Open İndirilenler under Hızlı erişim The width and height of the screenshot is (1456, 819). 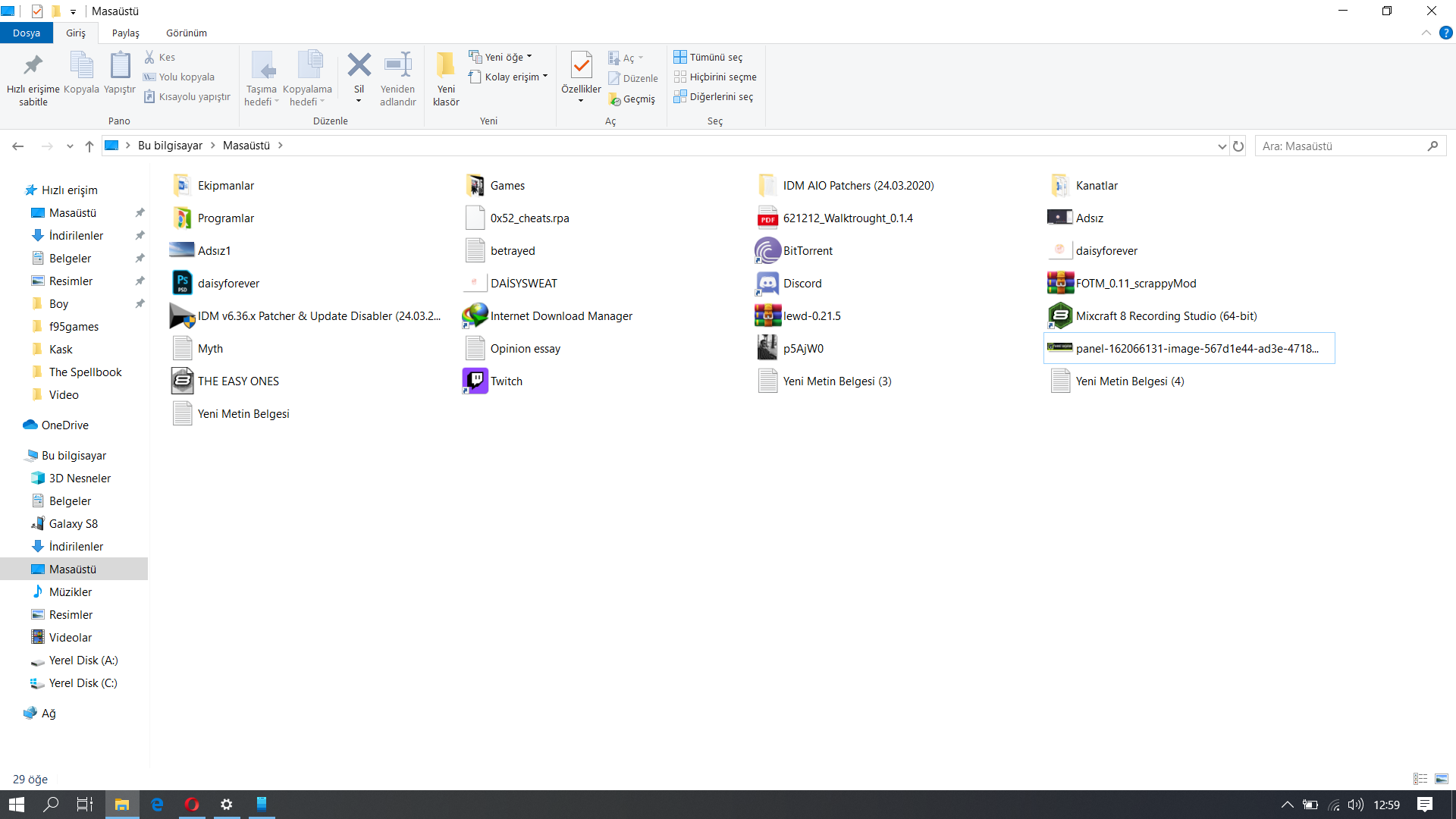click(76, 235)
